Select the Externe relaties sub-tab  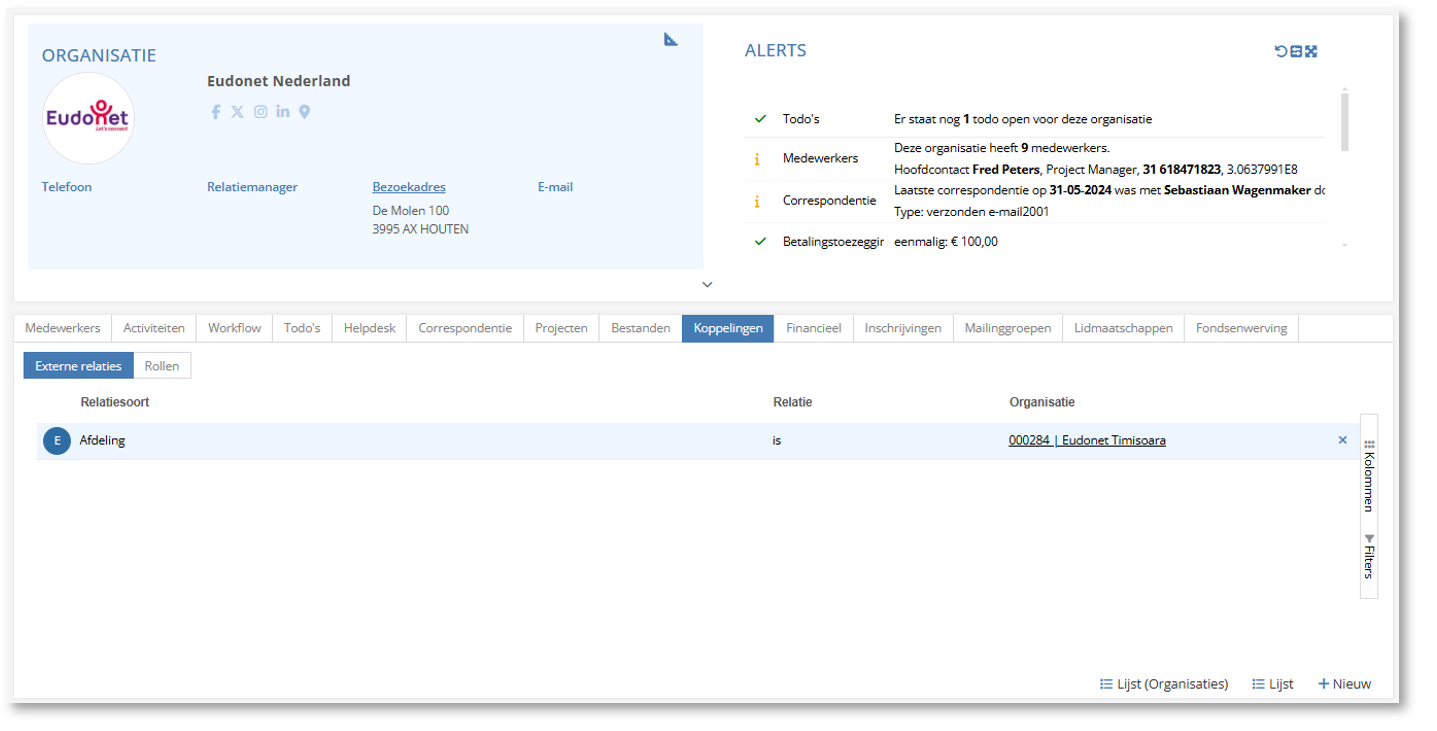[79, 366]
